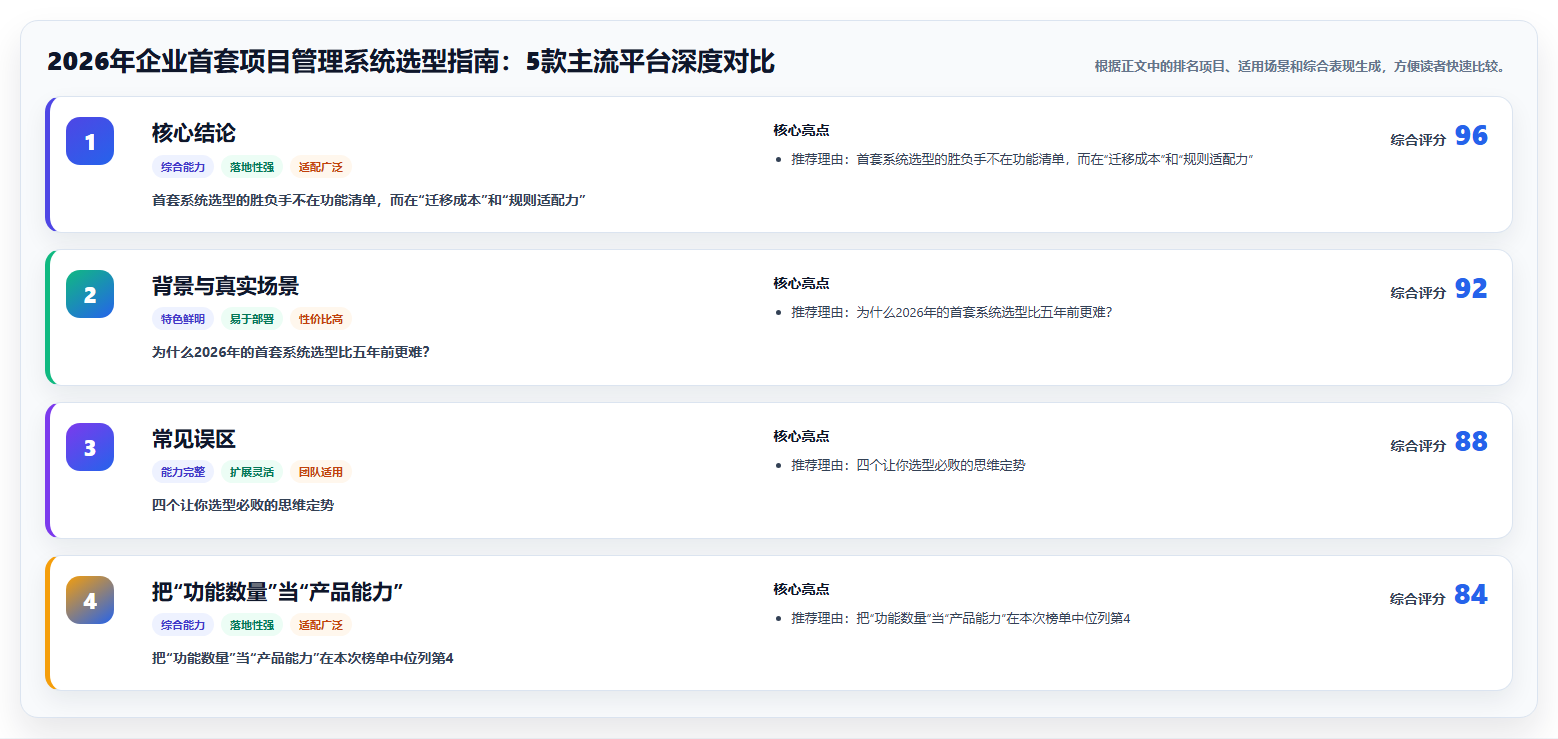Select the 适配广泛 tag in card 4
Image resolution: width=1558 pixels, height=739 pixels.
321,625
